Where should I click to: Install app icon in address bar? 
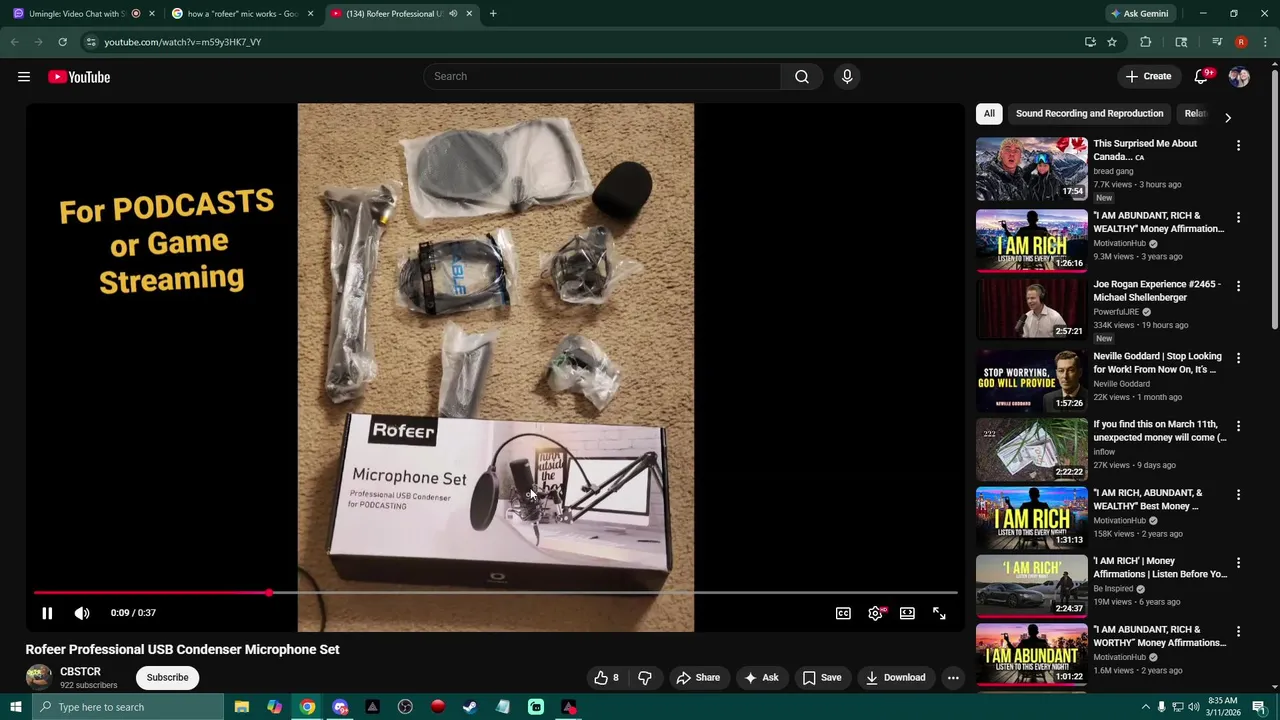1090,42
